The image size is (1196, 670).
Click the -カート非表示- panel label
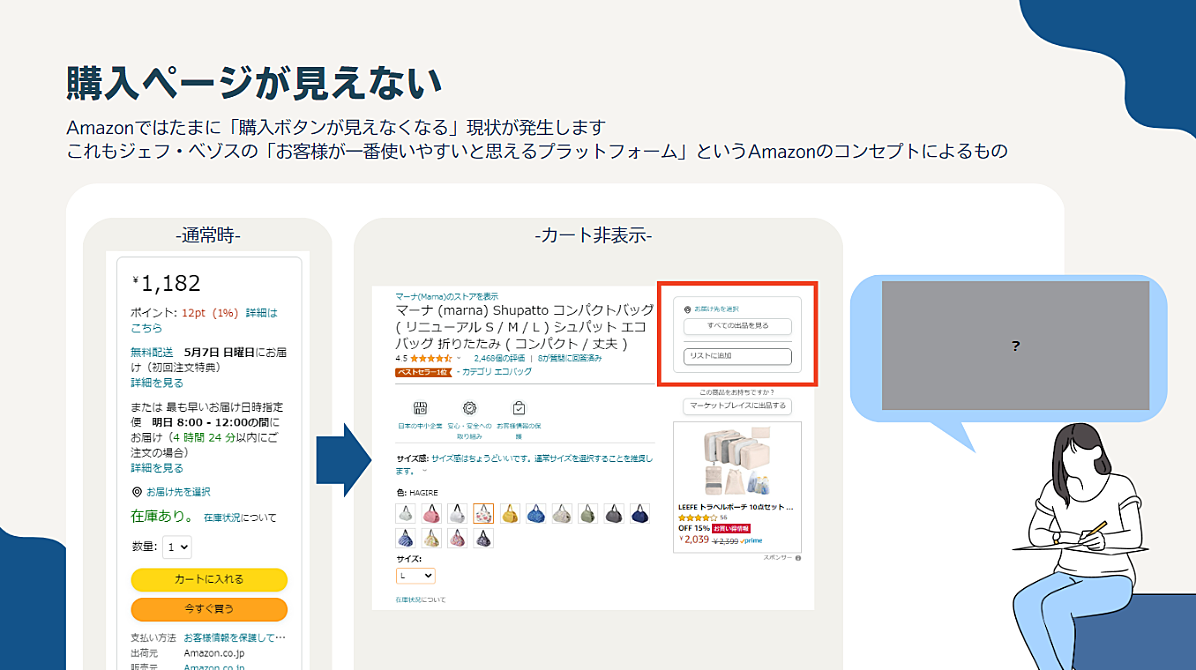(593, 236)
